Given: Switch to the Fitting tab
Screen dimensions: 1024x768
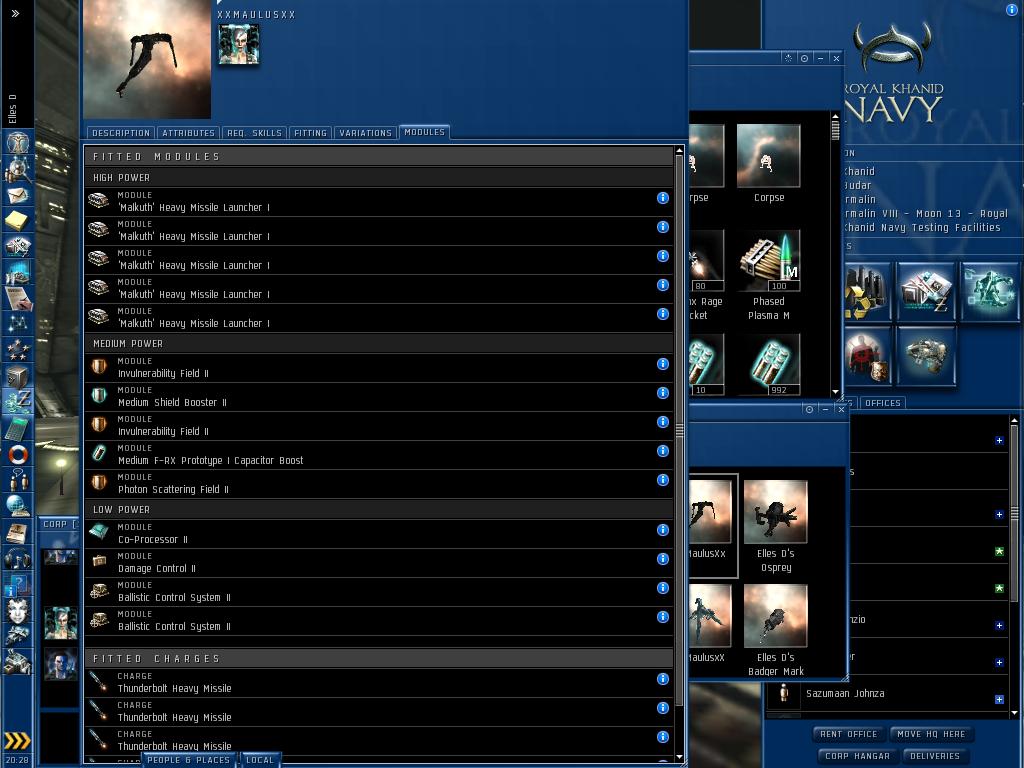Looking at the screenshot, I should (310, 133).
